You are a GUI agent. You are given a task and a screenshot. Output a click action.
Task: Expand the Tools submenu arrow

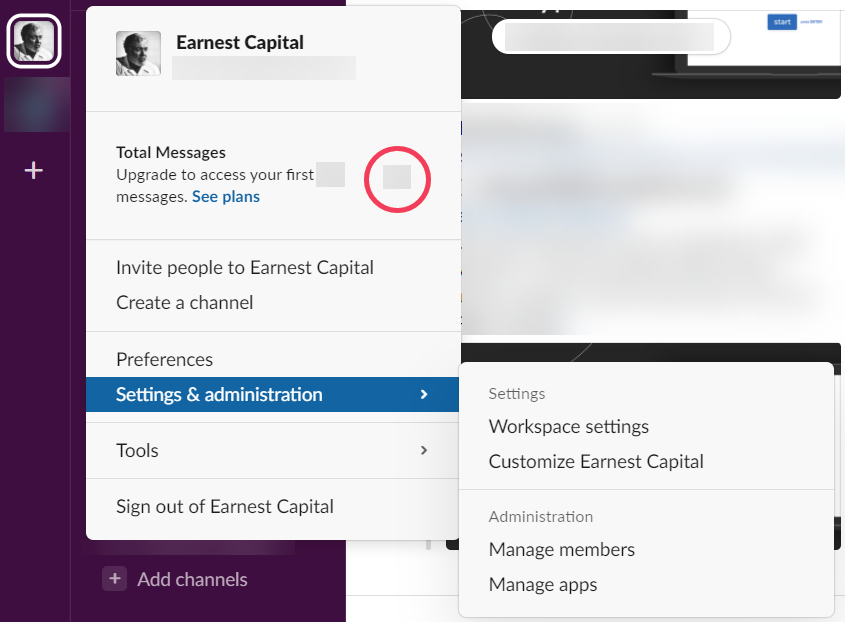(424, 451)
